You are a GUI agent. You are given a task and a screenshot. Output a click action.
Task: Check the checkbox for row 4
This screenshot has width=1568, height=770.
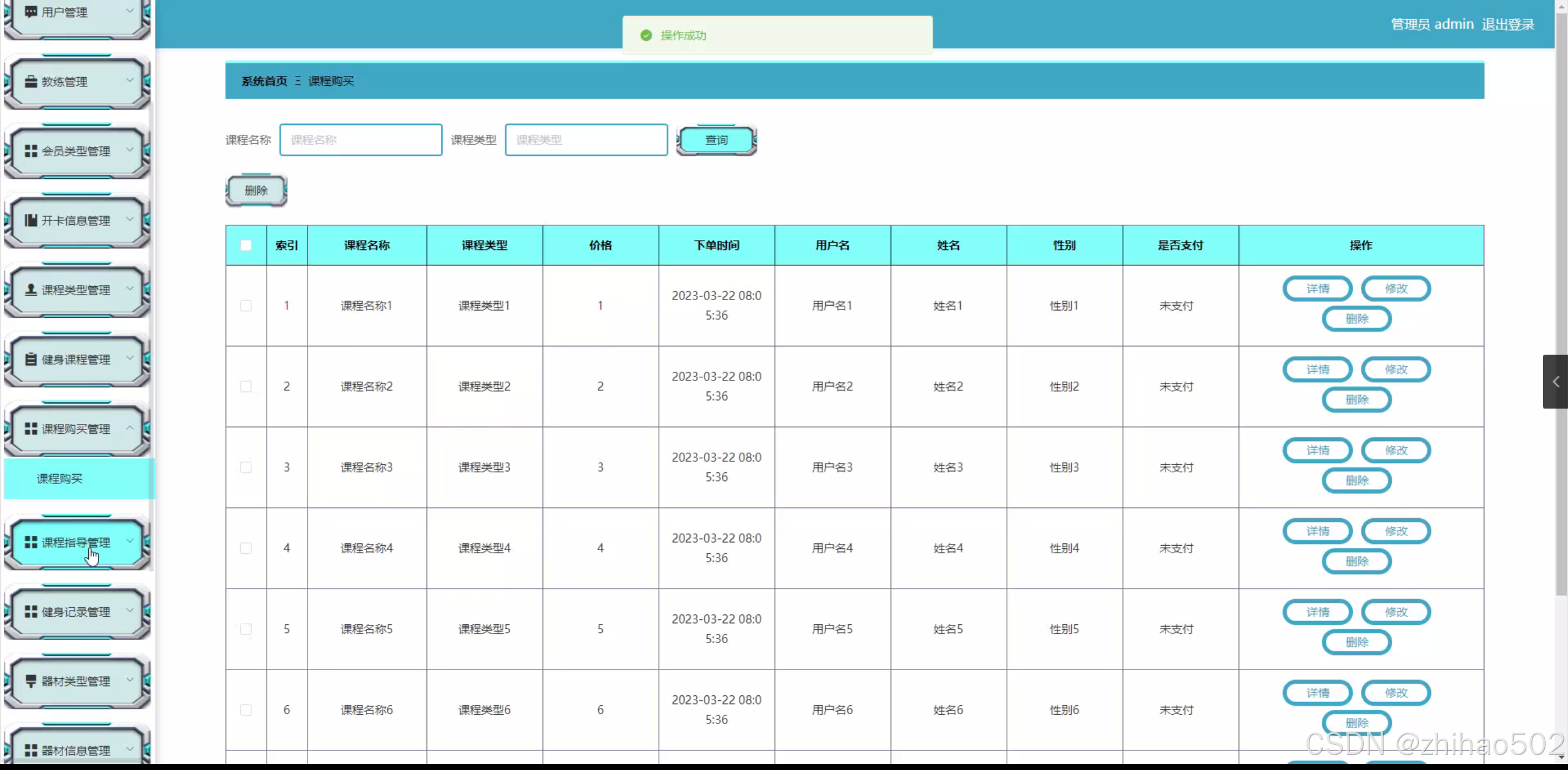246,548
